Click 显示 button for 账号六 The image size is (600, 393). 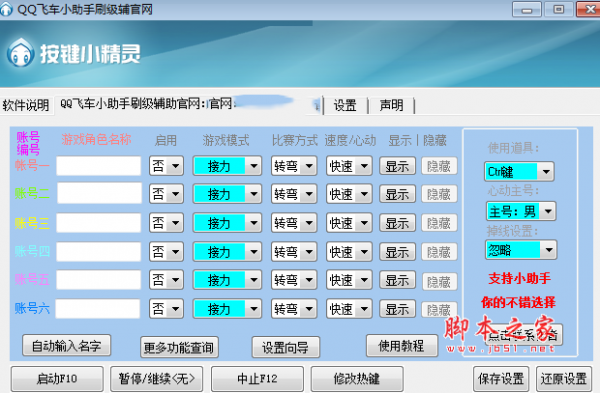coord(397,309)
